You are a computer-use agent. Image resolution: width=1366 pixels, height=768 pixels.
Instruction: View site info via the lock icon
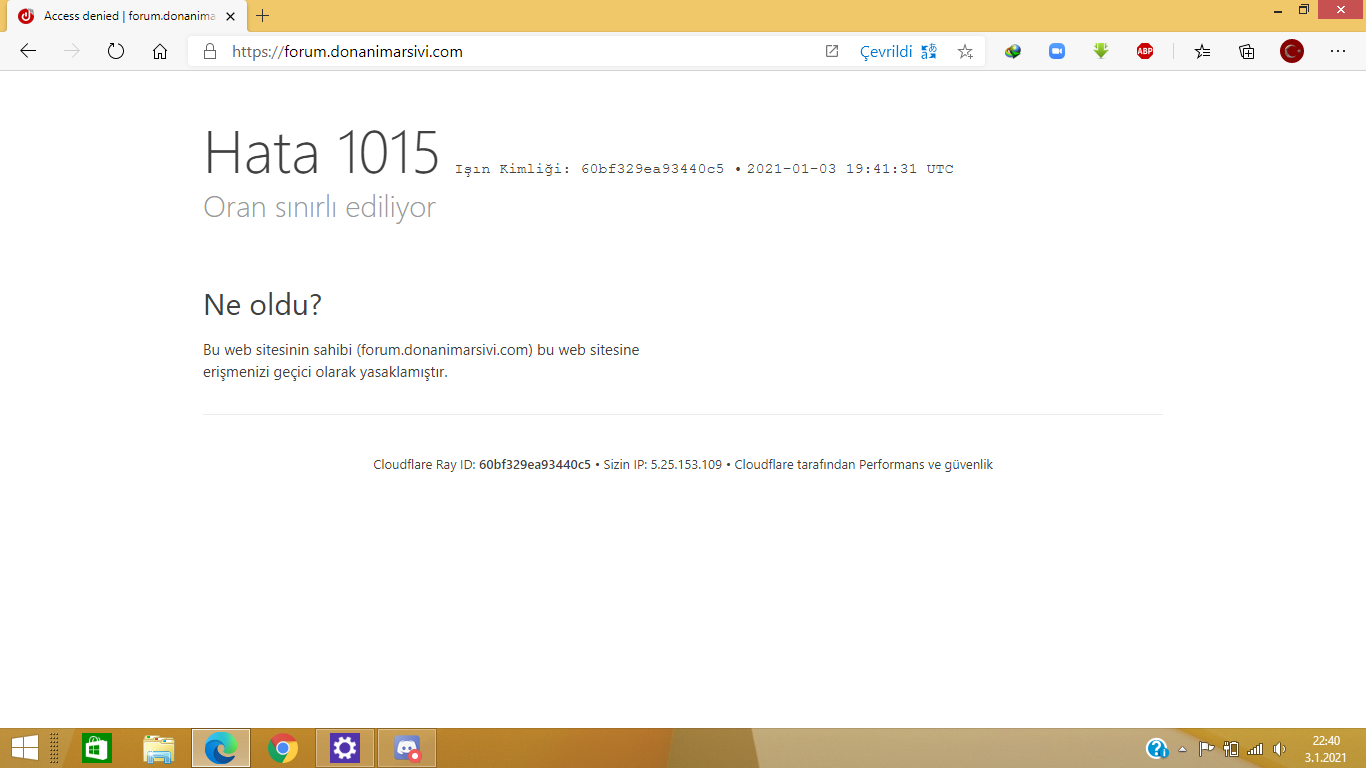pos(210,52)
